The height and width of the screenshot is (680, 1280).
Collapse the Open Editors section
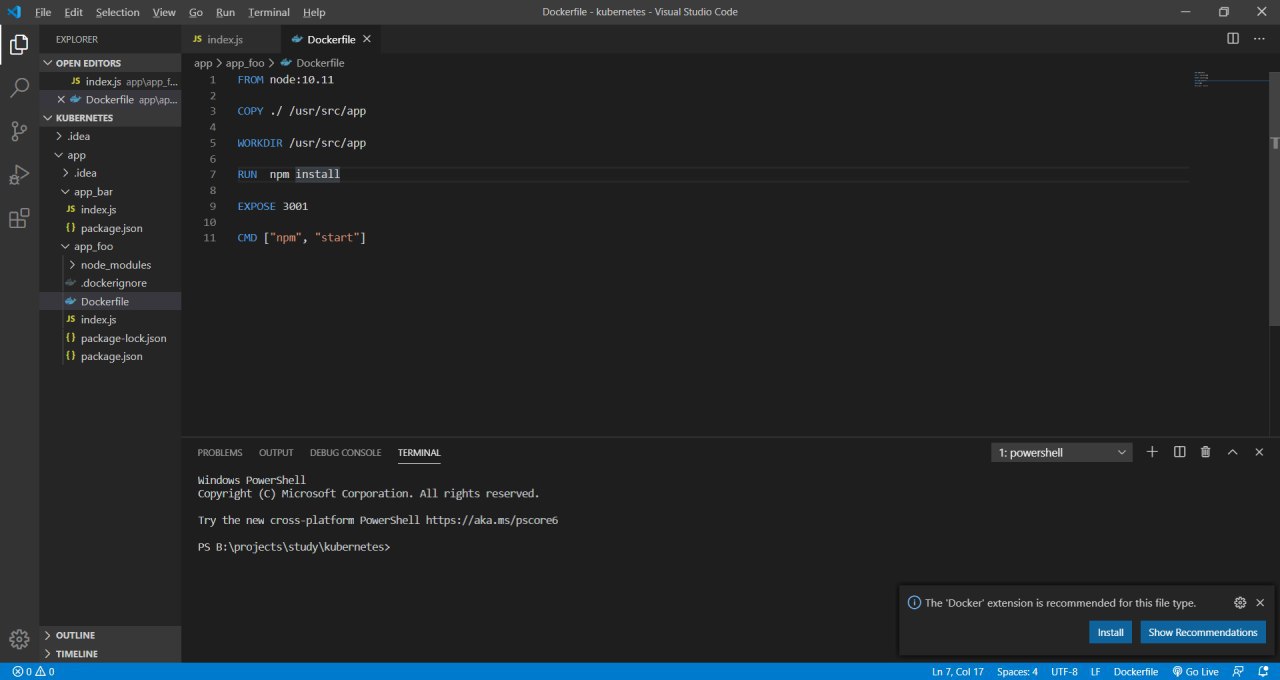coord(111,63)
